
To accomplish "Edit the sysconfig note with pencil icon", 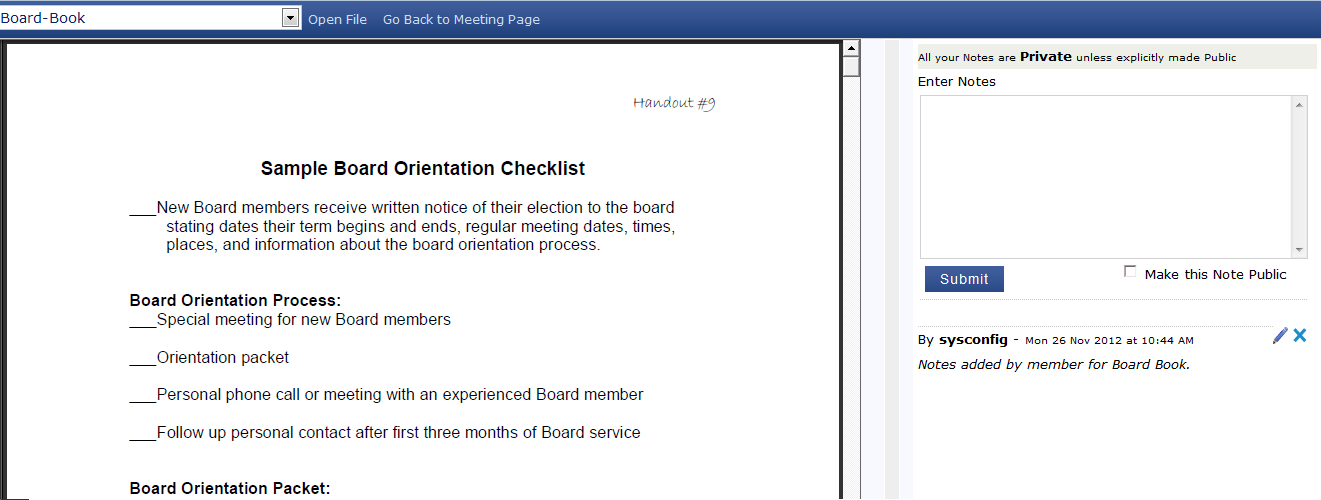I will (1280, 336).
